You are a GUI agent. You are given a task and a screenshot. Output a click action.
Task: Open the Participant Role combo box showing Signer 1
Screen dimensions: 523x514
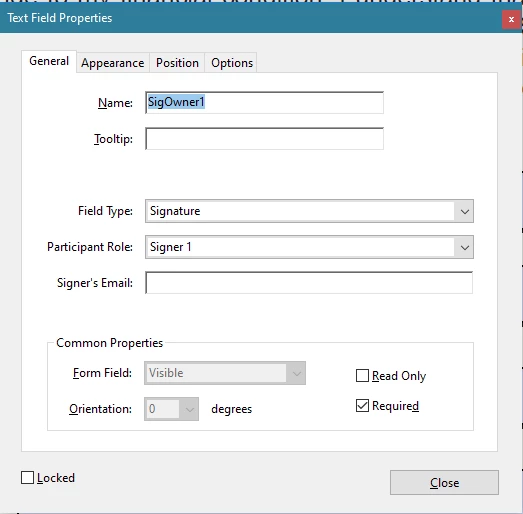click(x=309, y=247)
